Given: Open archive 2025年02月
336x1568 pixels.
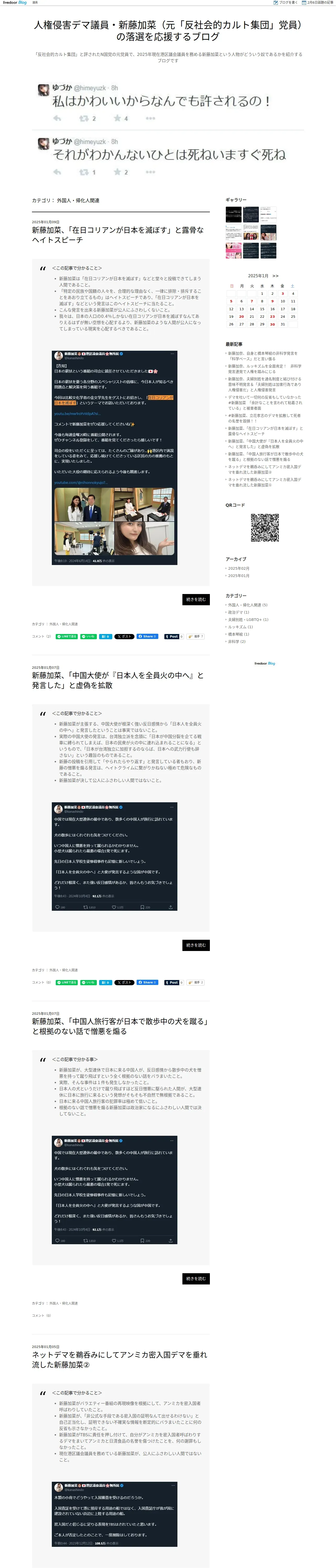Looking at the screenshot, I should pos(238,568).
